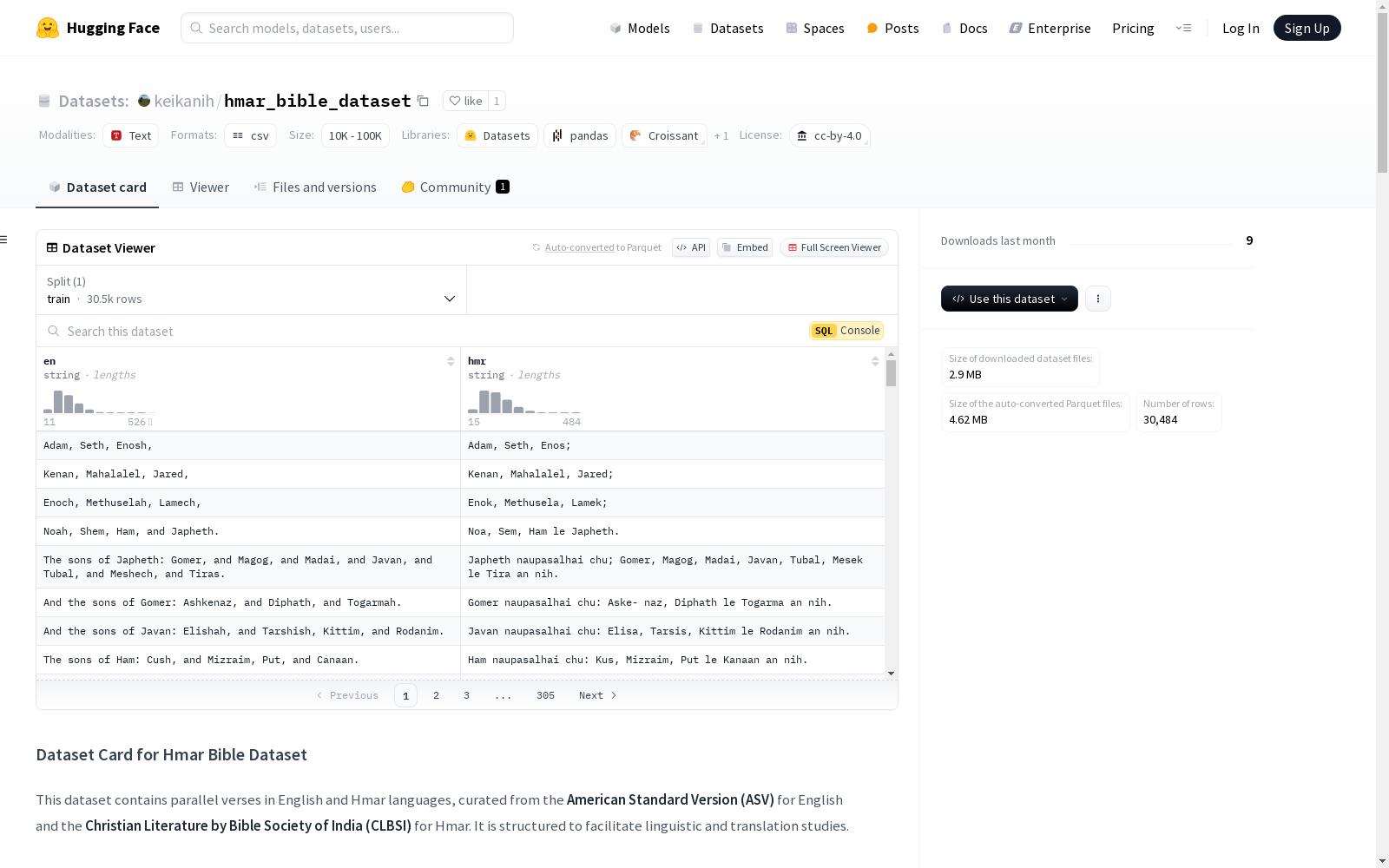
Task: Click the Previous page button
Action: 347,695
